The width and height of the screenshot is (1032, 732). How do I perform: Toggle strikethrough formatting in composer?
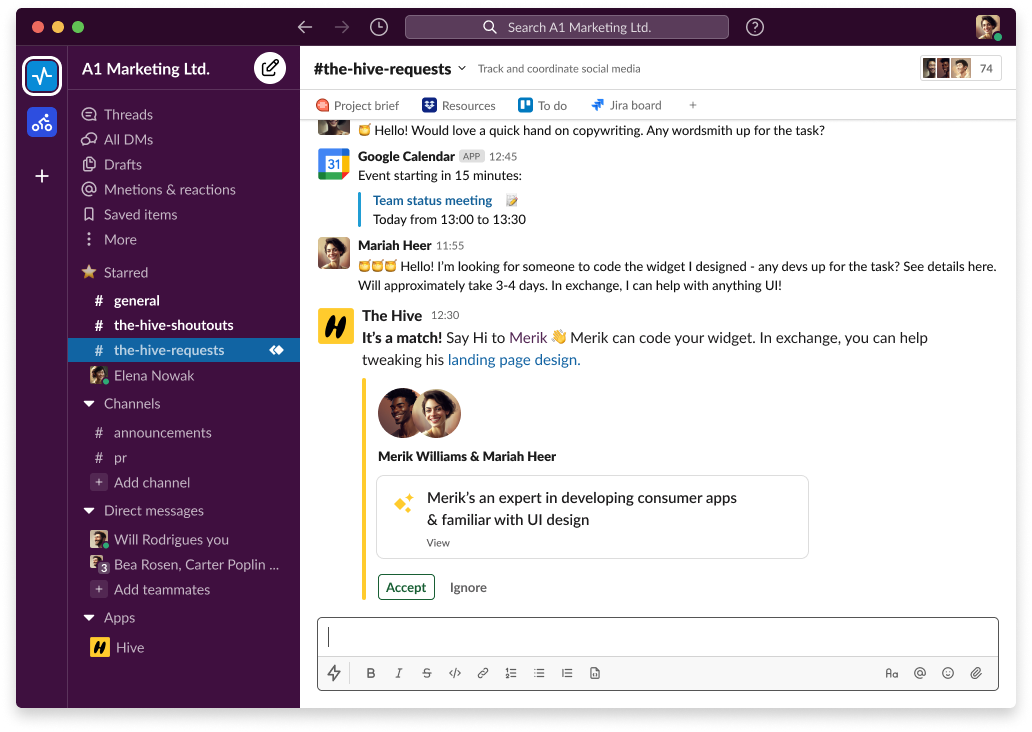427,673
